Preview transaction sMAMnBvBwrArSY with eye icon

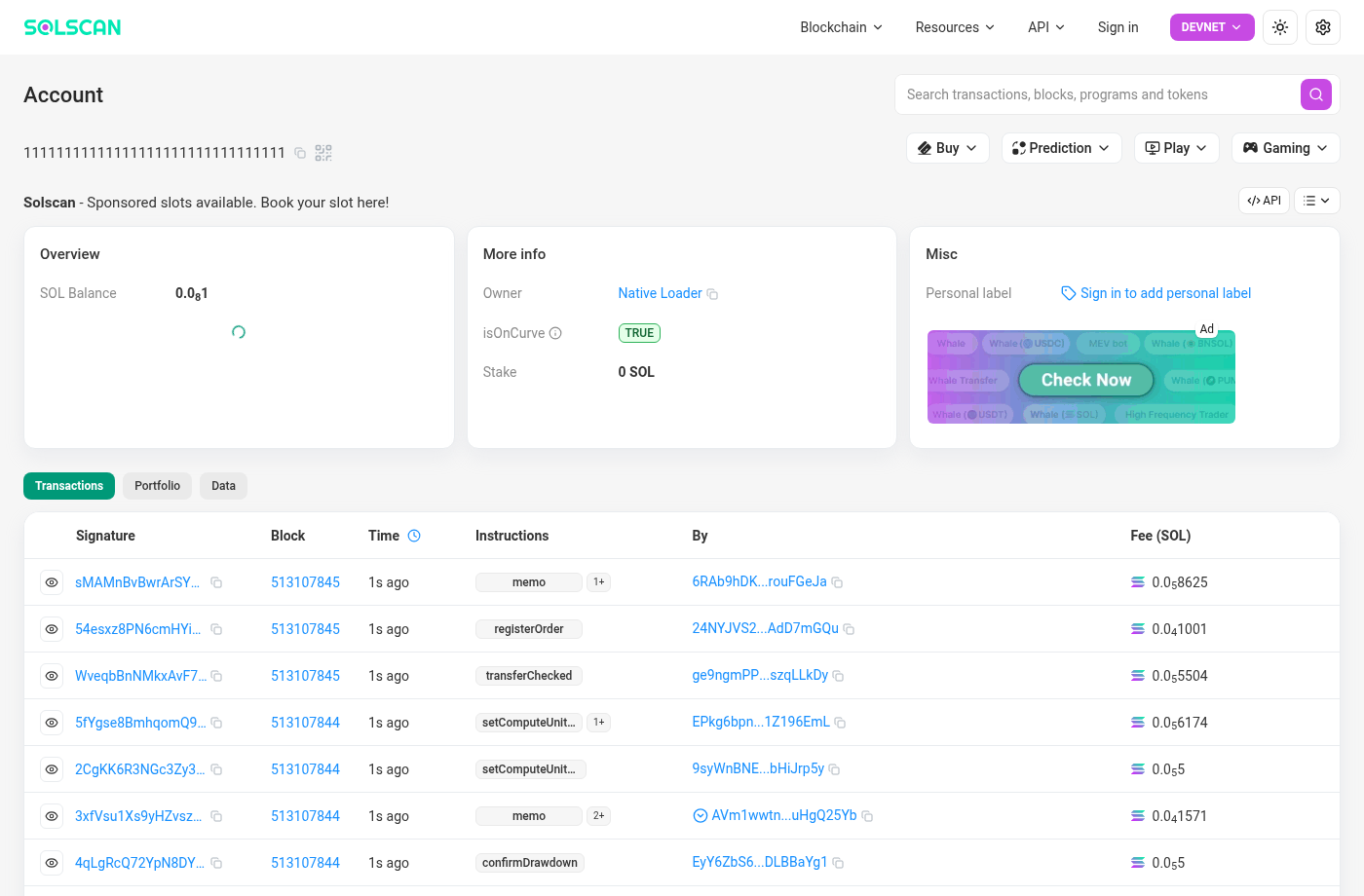pos(52,582)
